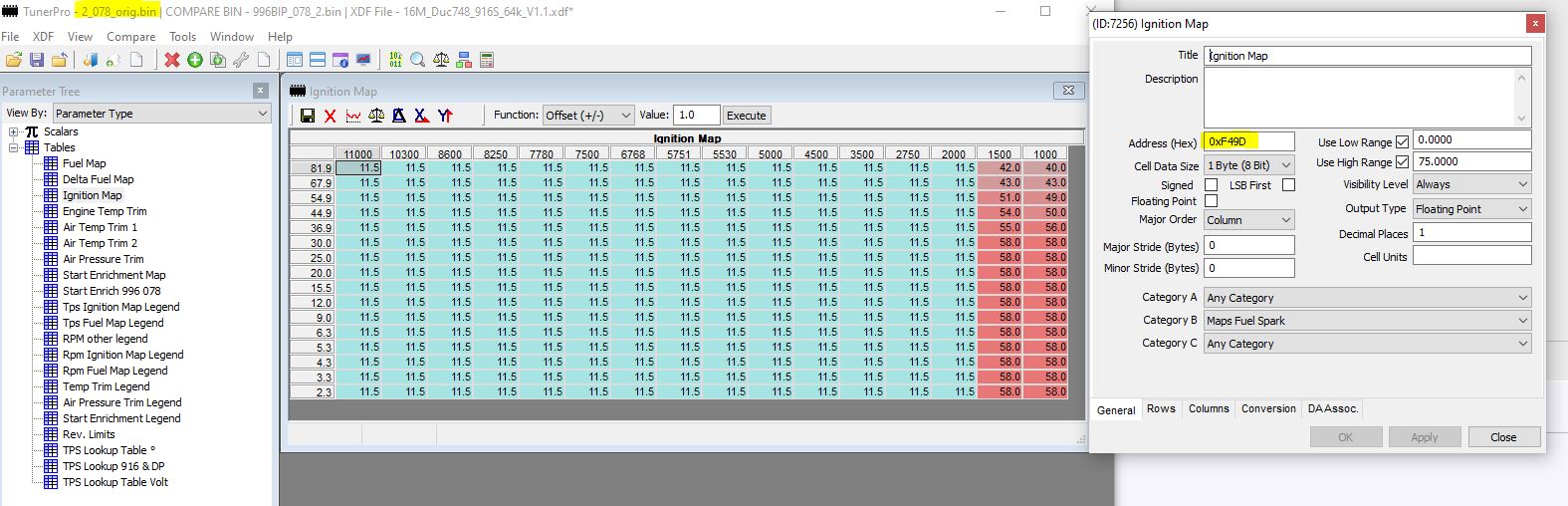Click the window info icon with blue badge
The width and height of the screenshot is (1568, 506).
[x=340, y=60]
